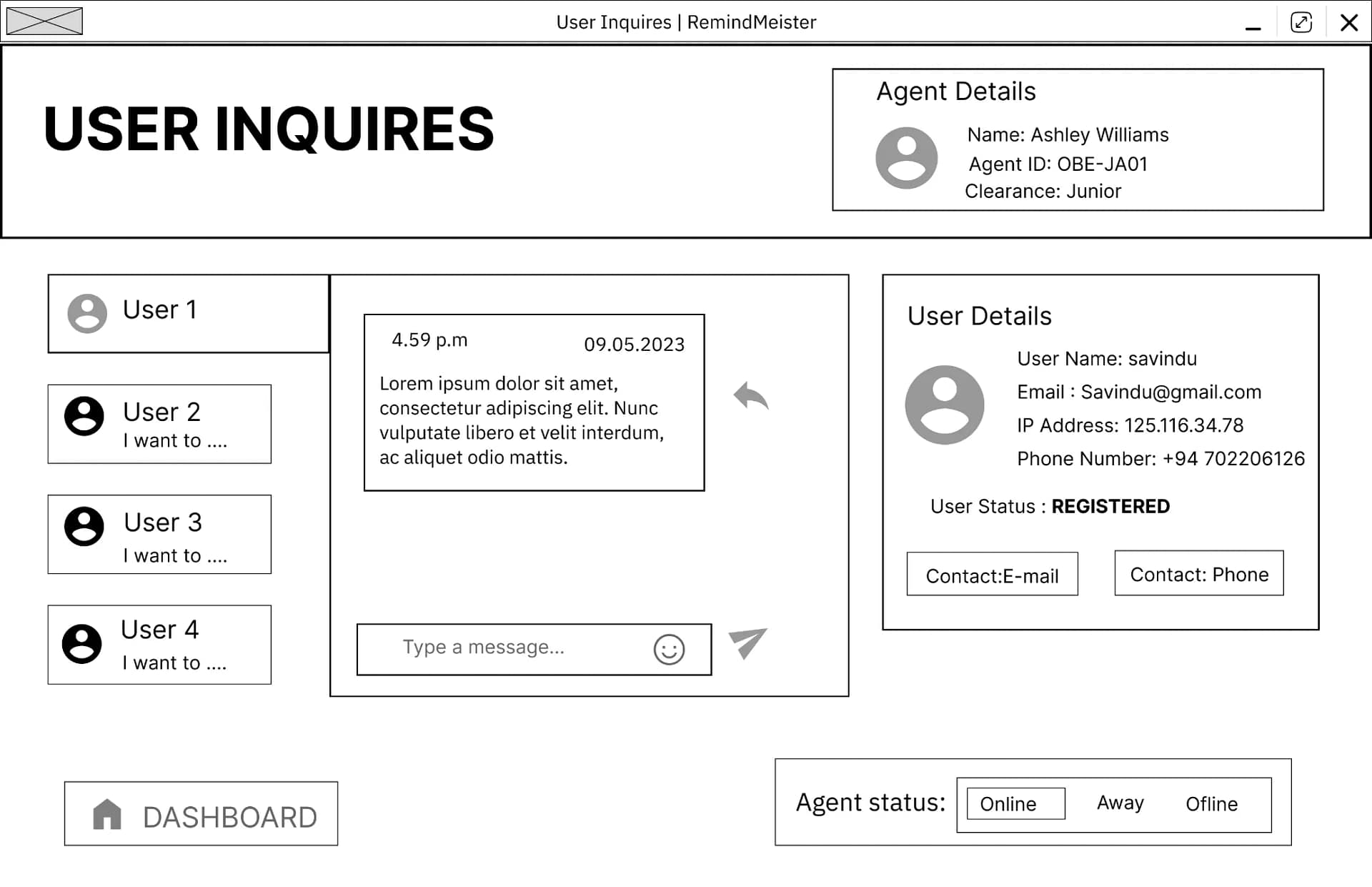Screen dimensions: 1372x887
Task: Click the maximize window icon
Action: point(1301,22)
